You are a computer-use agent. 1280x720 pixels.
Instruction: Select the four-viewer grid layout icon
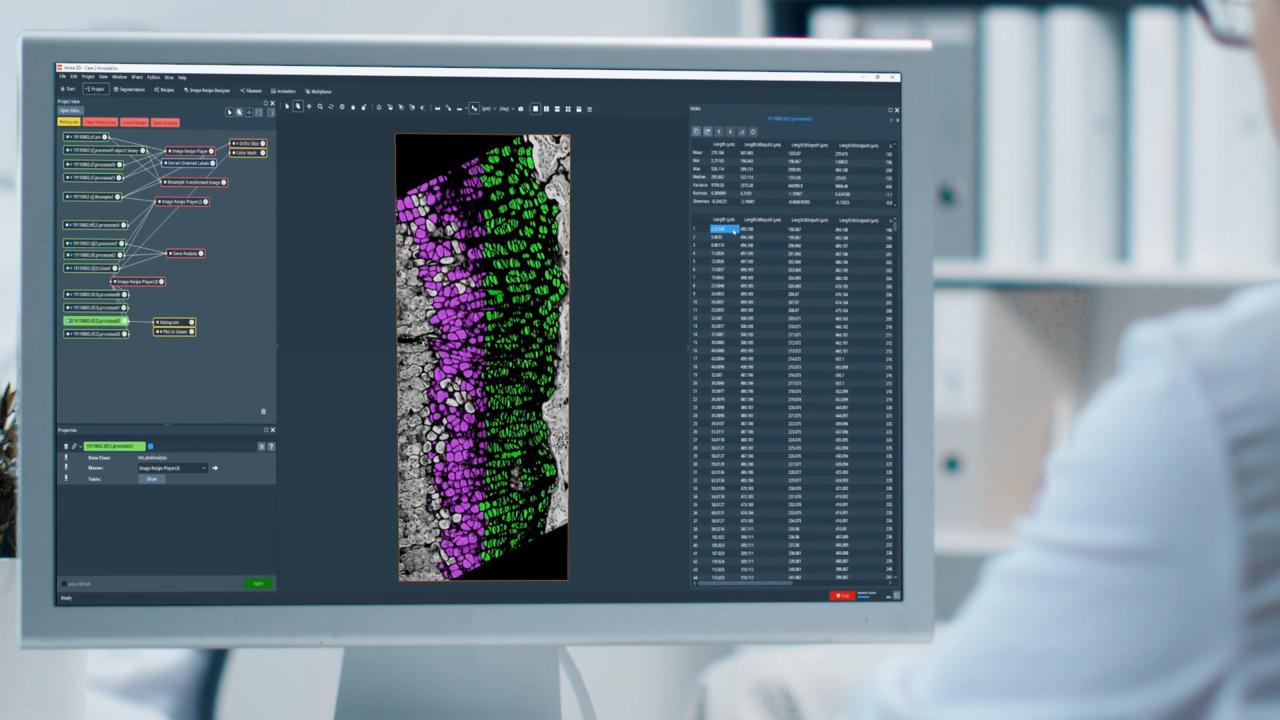[x=568, y=108]
